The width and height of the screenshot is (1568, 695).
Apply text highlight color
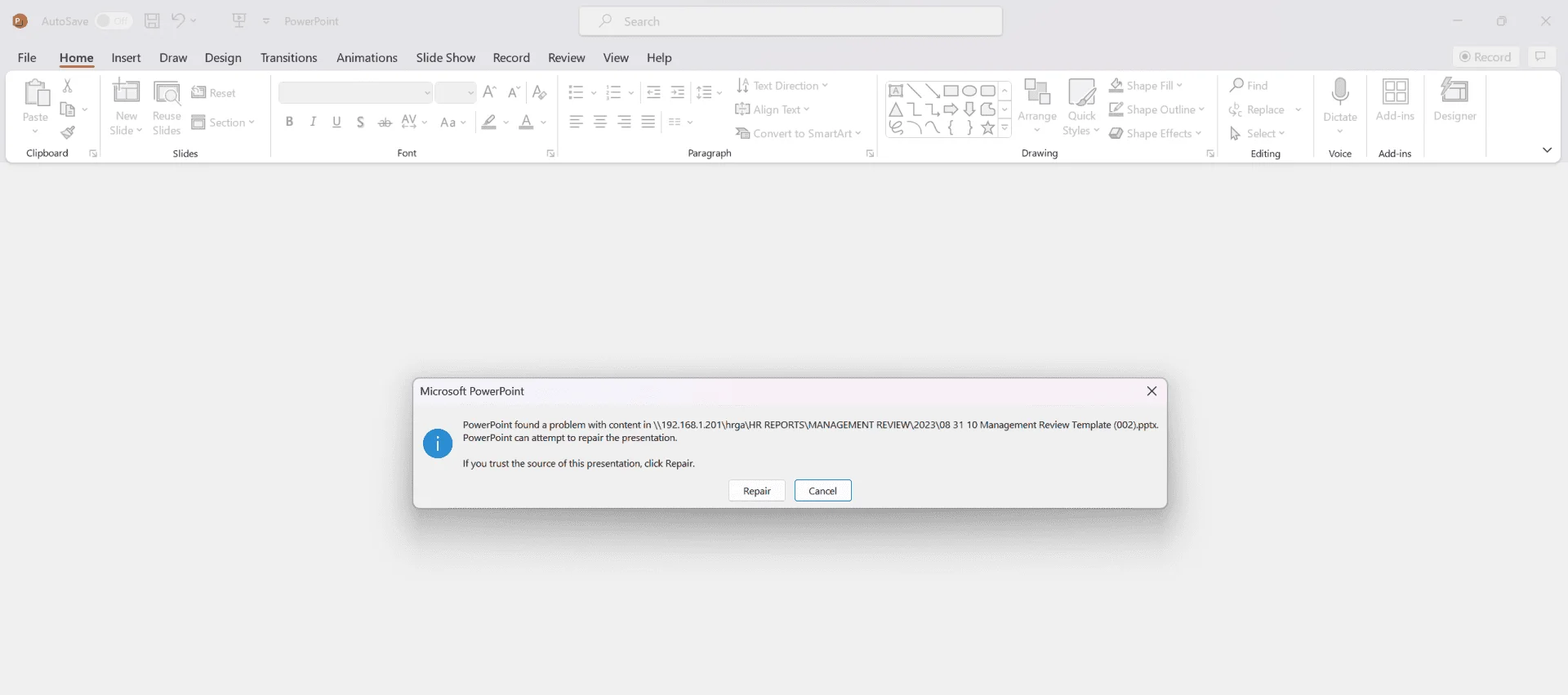[489, 123]
